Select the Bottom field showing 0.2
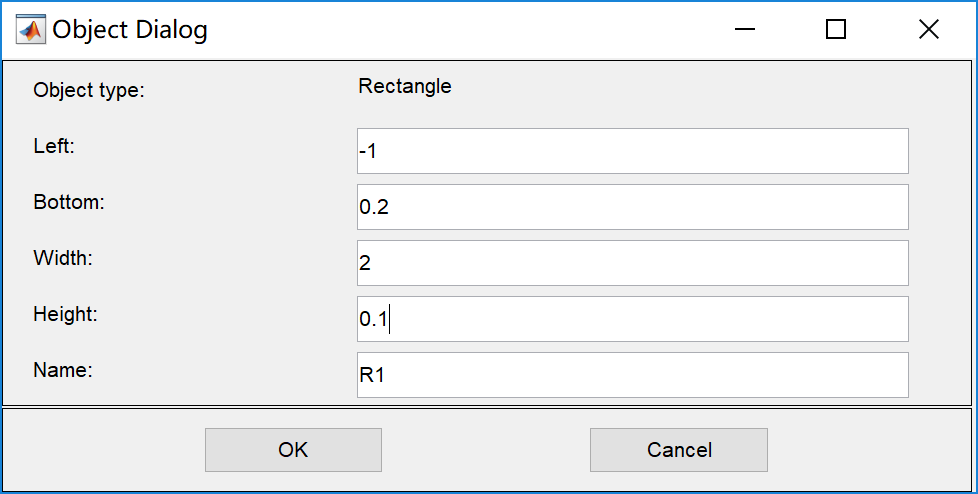This screenshot has height=494, width=978. pyautogui.click(x=632, y=207)
